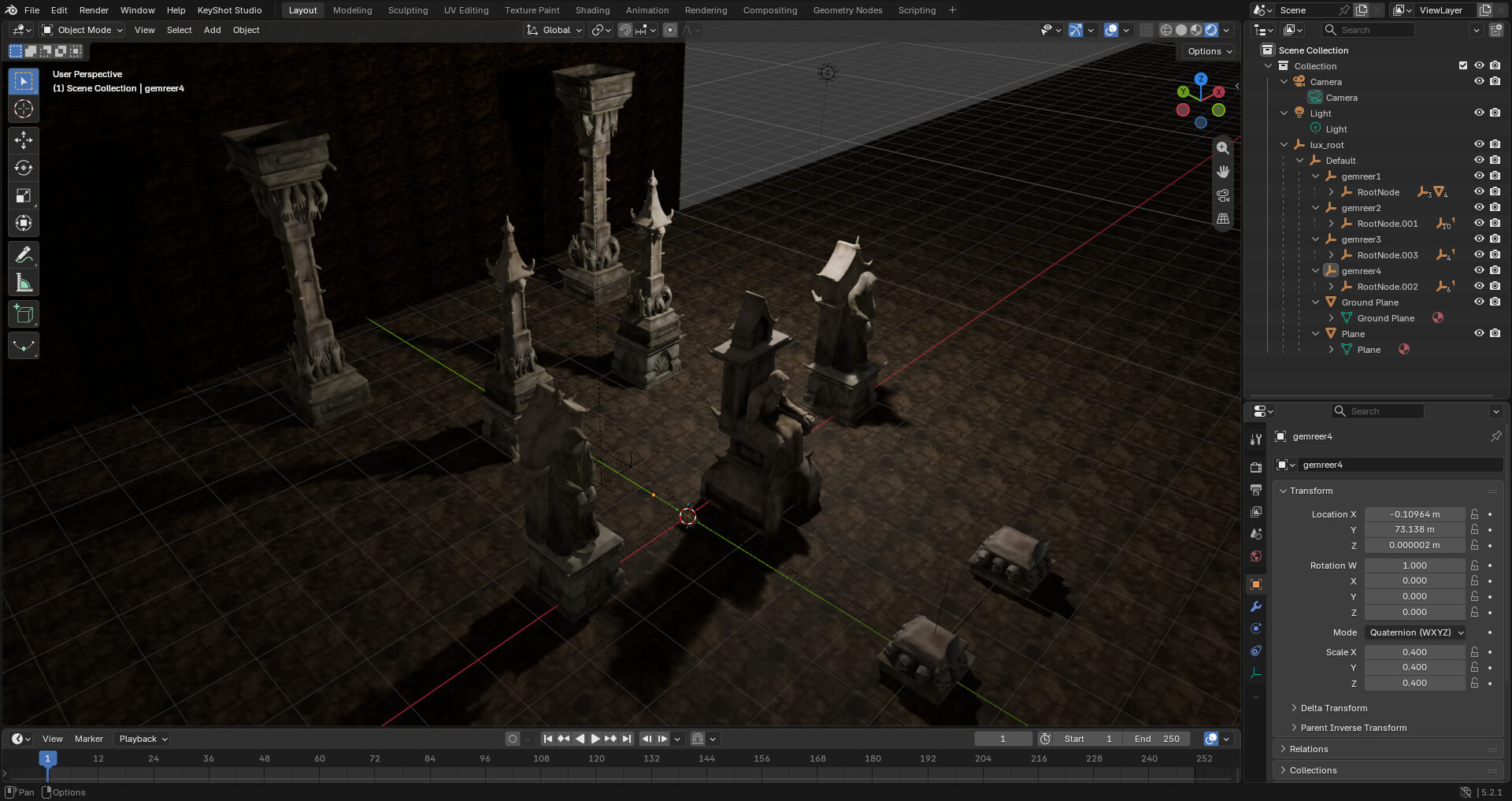The image size is (1512, 801).
Task: Toggle camera view icon in viewport
Action: 1222,195
